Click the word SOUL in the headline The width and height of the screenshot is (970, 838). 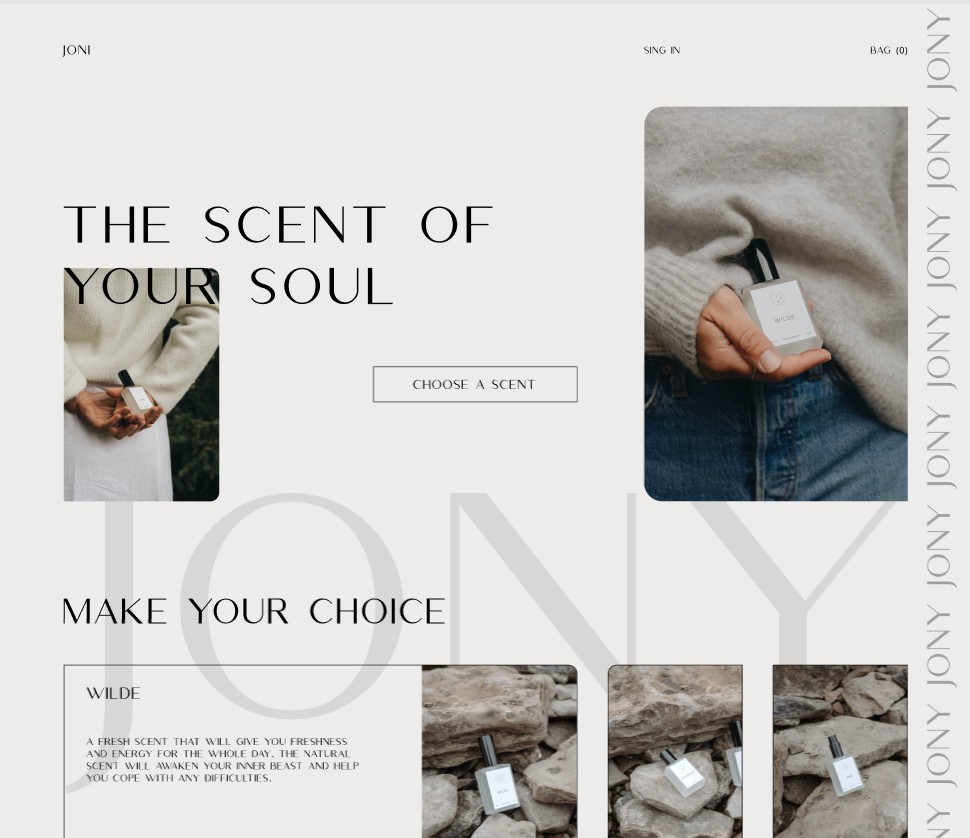(322, 287)
